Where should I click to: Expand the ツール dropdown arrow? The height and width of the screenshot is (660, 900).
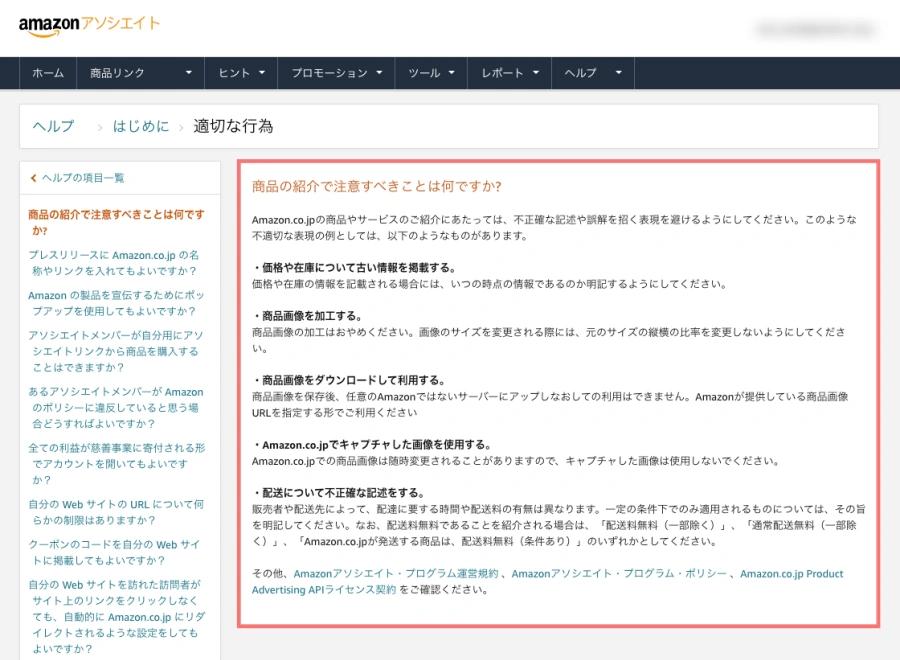[451, 73]
